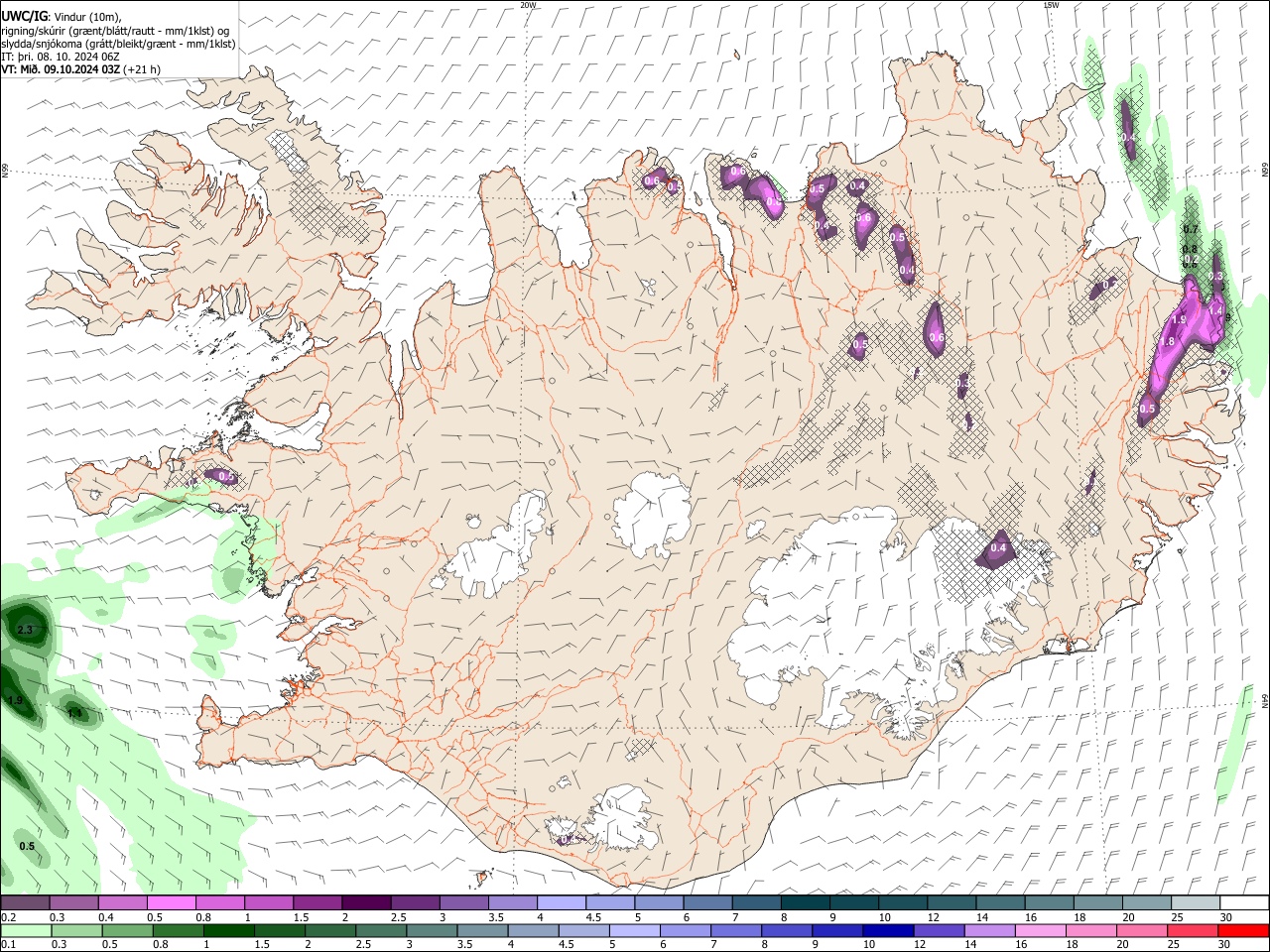
Task: Select the bright pink legend swatch labelled 0.5
Action: coord(171,902)
